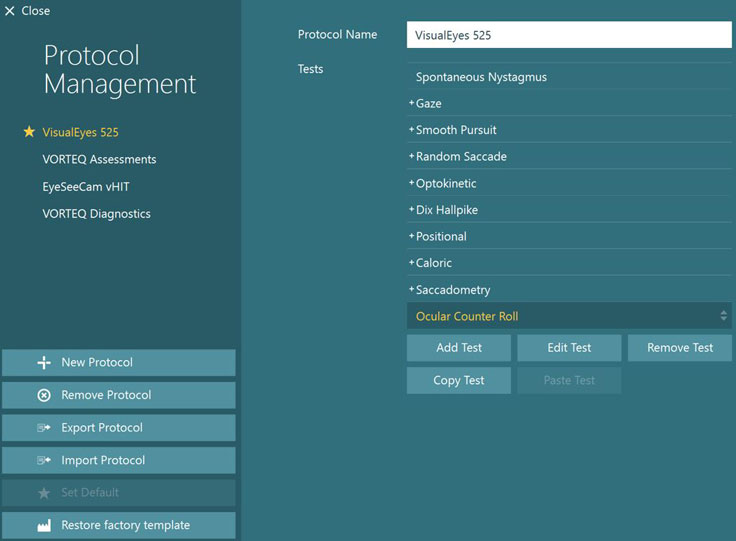Select the EyeSeeCam vHIT protocol
Viewport: 736px width, 541px height.
[x=86, y=187]
